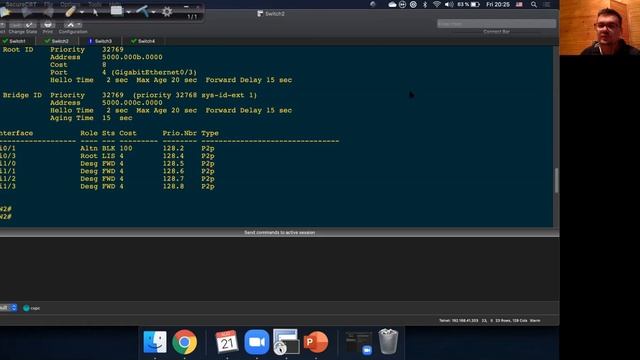Switch to the Switch1 session tab
This screenshot has width=640, height=360.
pos(17,41)
